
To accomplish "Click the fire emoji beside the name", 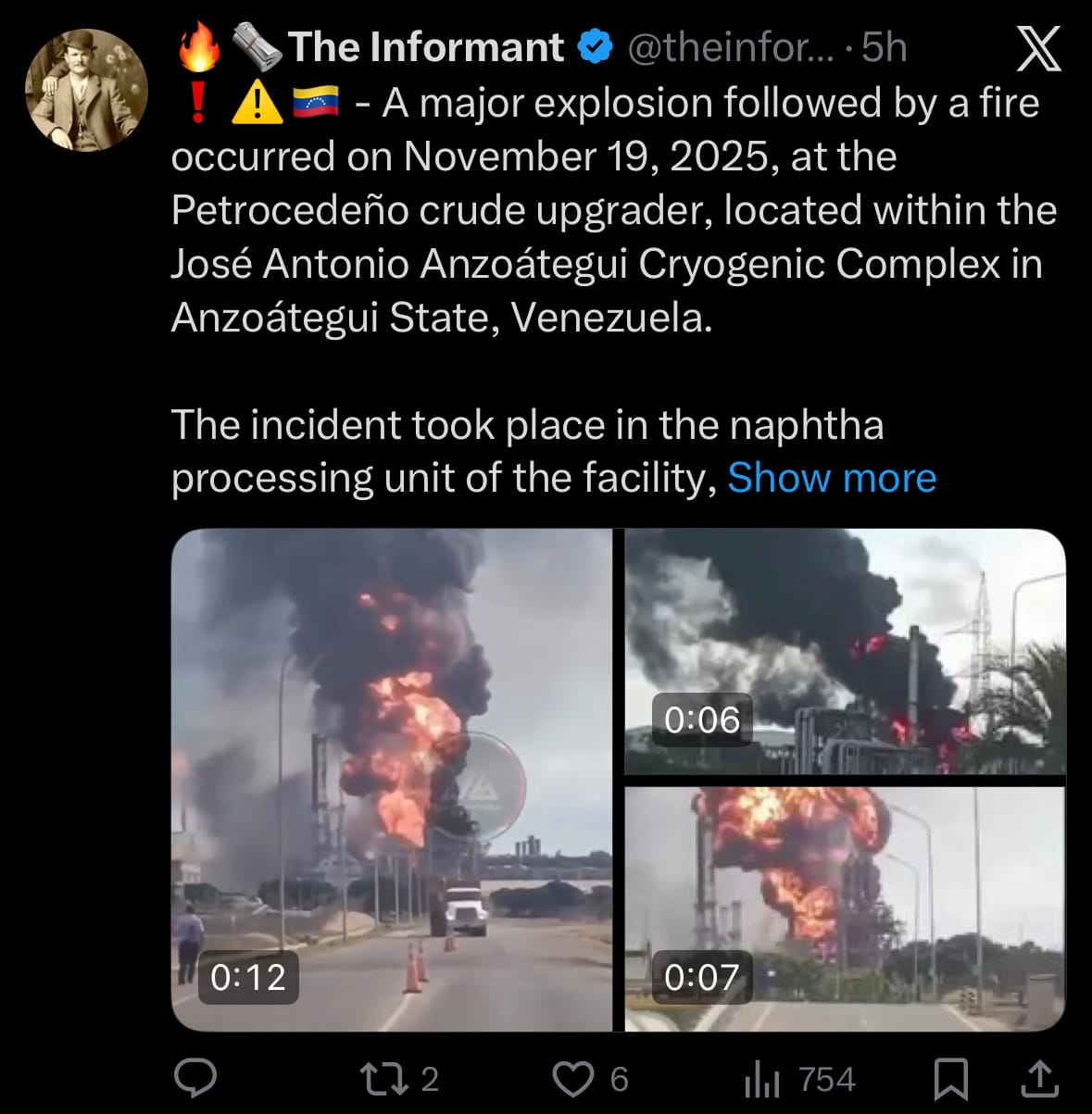I will coord(199,47).
